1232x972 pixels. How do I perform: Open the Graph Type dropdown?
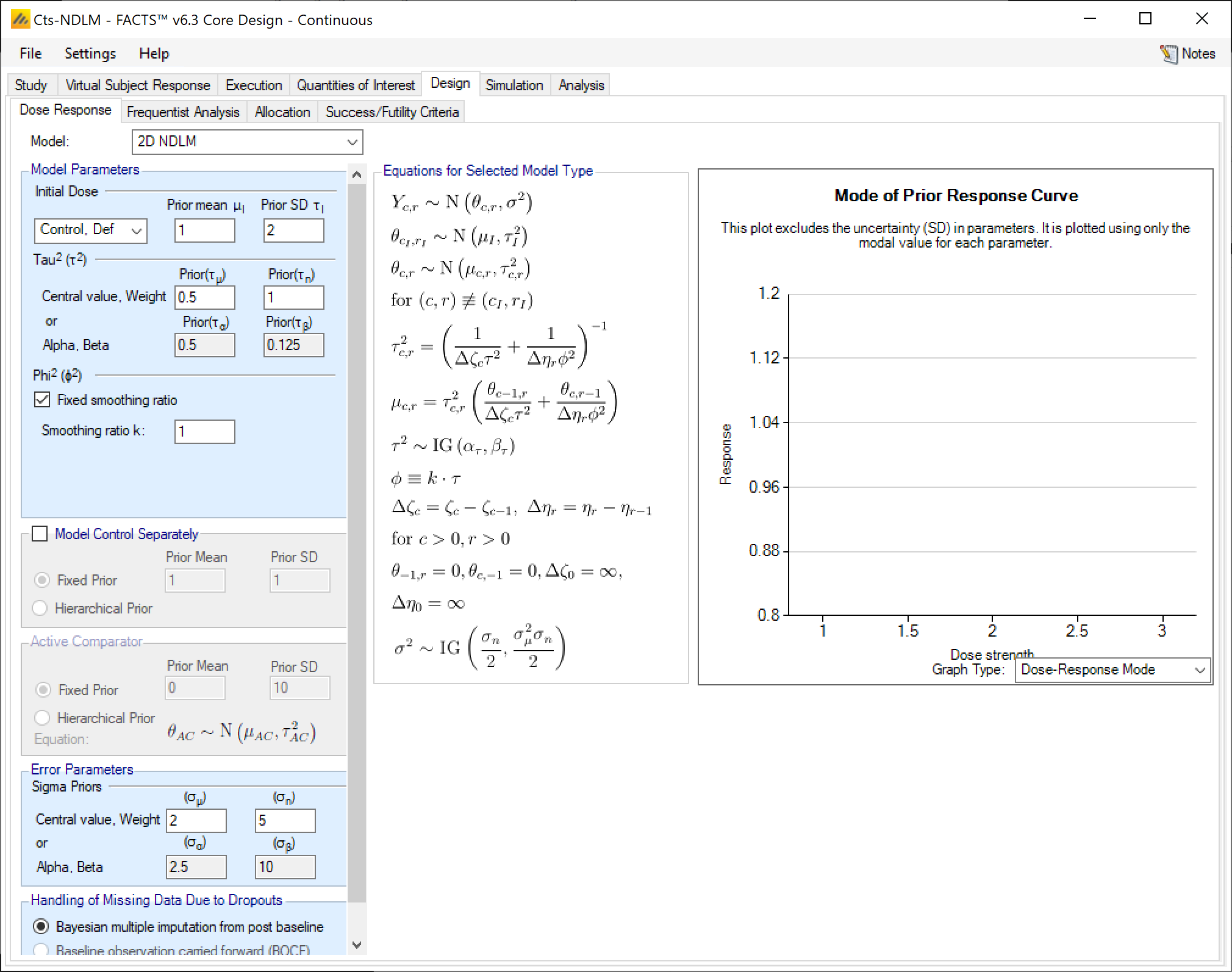pos(1112,670)
